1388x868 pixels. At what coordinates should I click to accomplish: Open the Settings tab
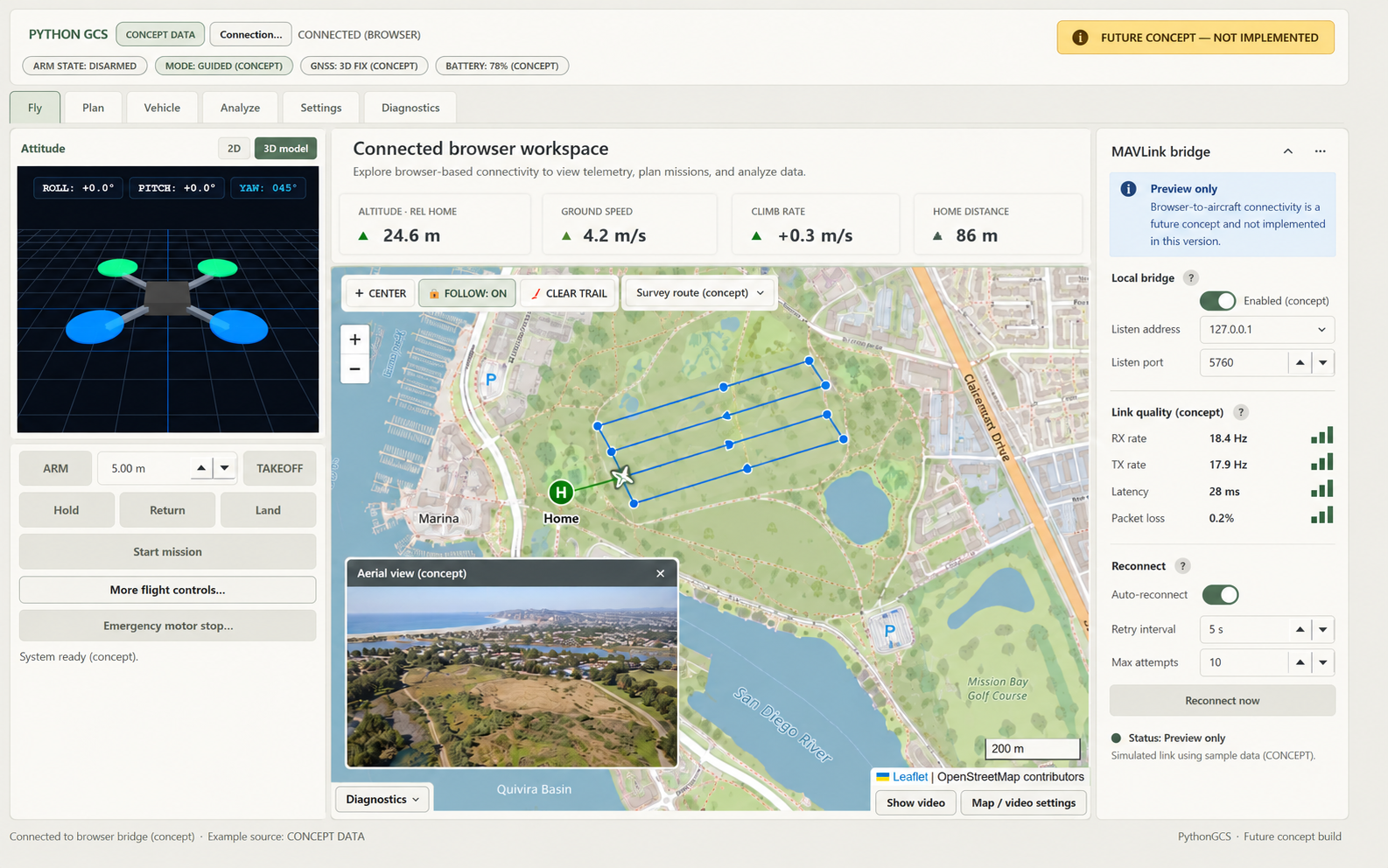(x=321, y=108)
